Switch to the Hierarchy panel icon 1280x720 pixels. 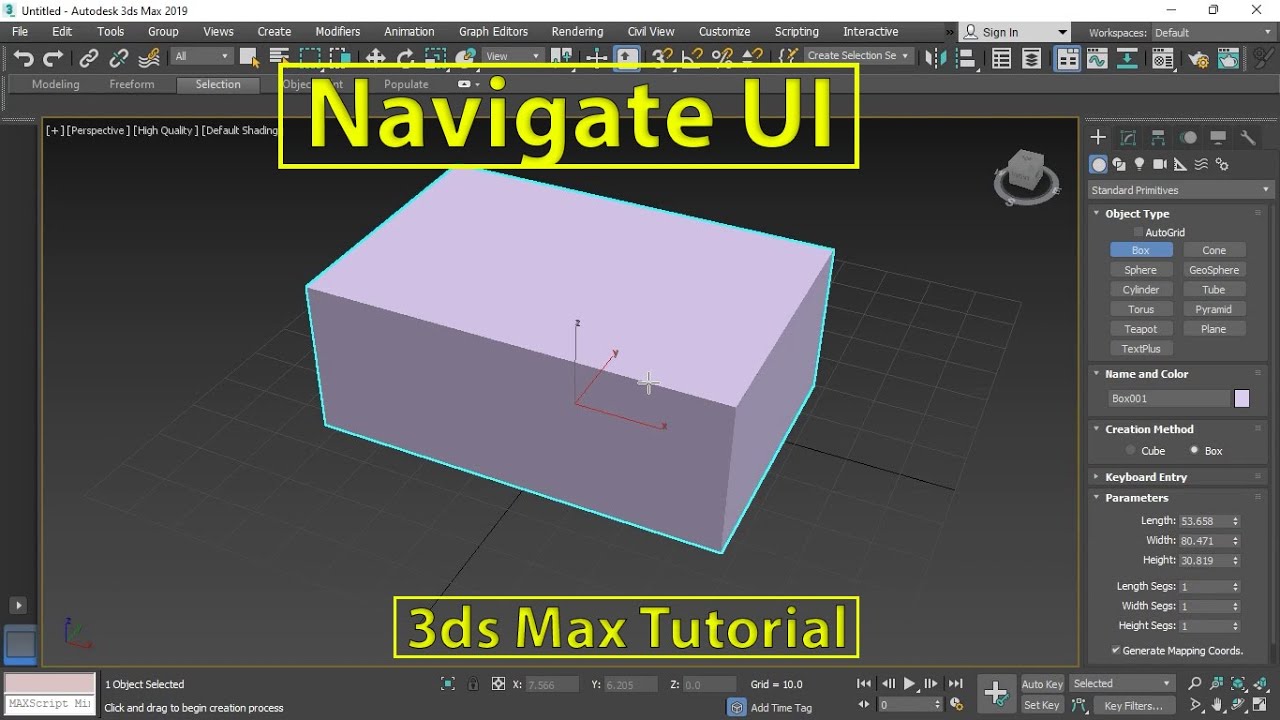1158,138
